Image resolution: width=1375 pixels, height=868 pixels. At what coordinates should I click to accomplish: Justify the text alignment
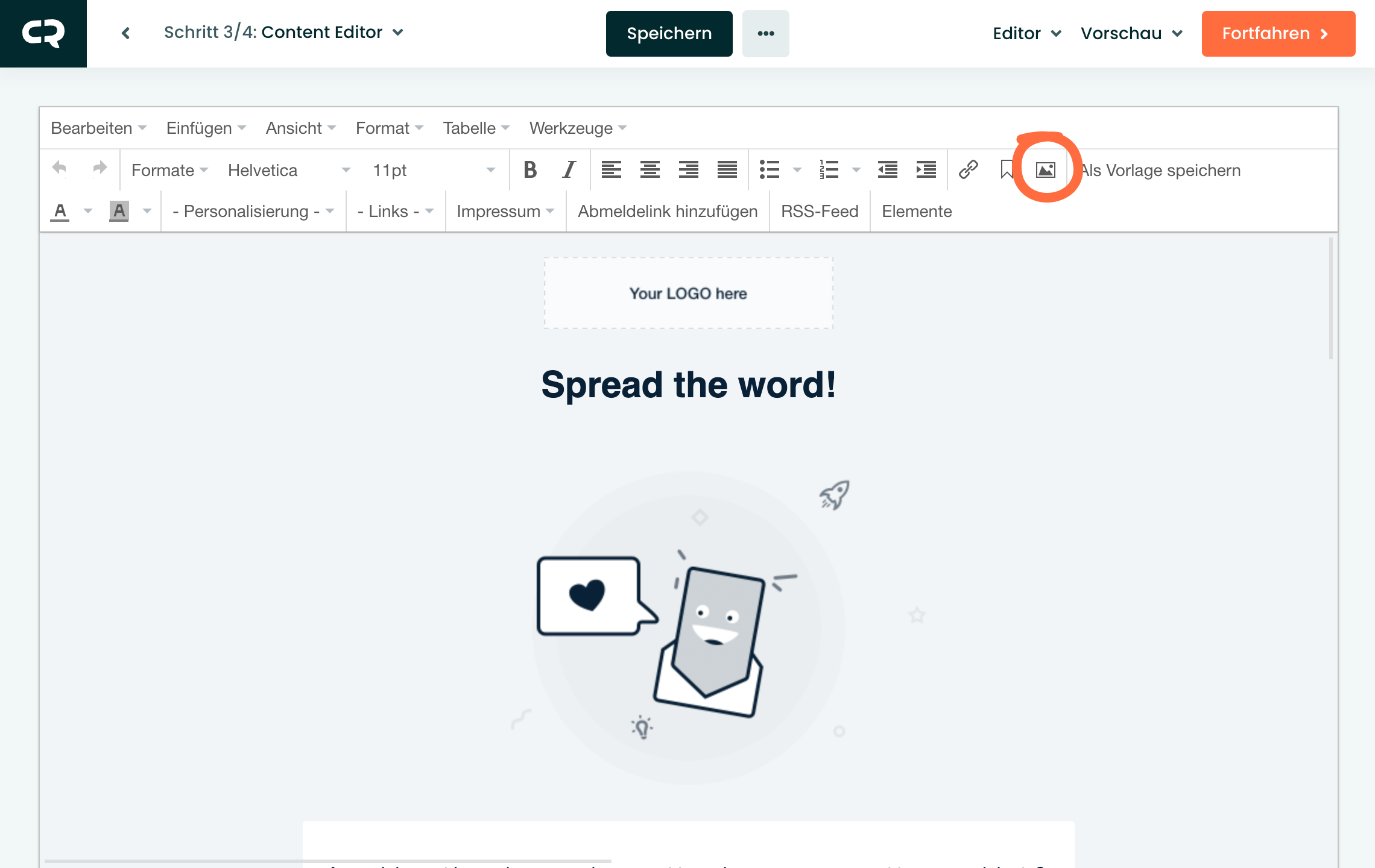click(727, 170)
